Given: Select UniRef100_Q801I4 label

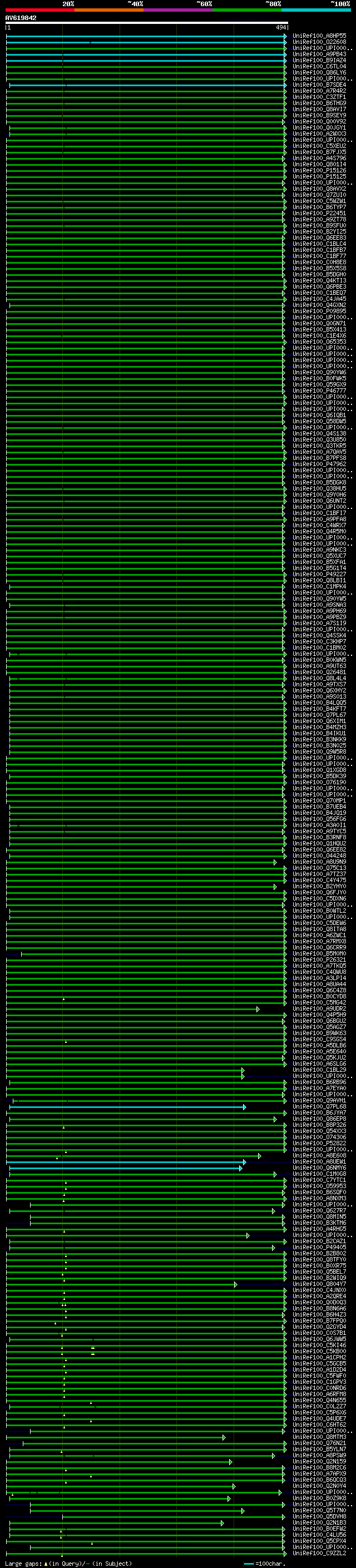Looking at the screenshot, I should tap(319, 164).
